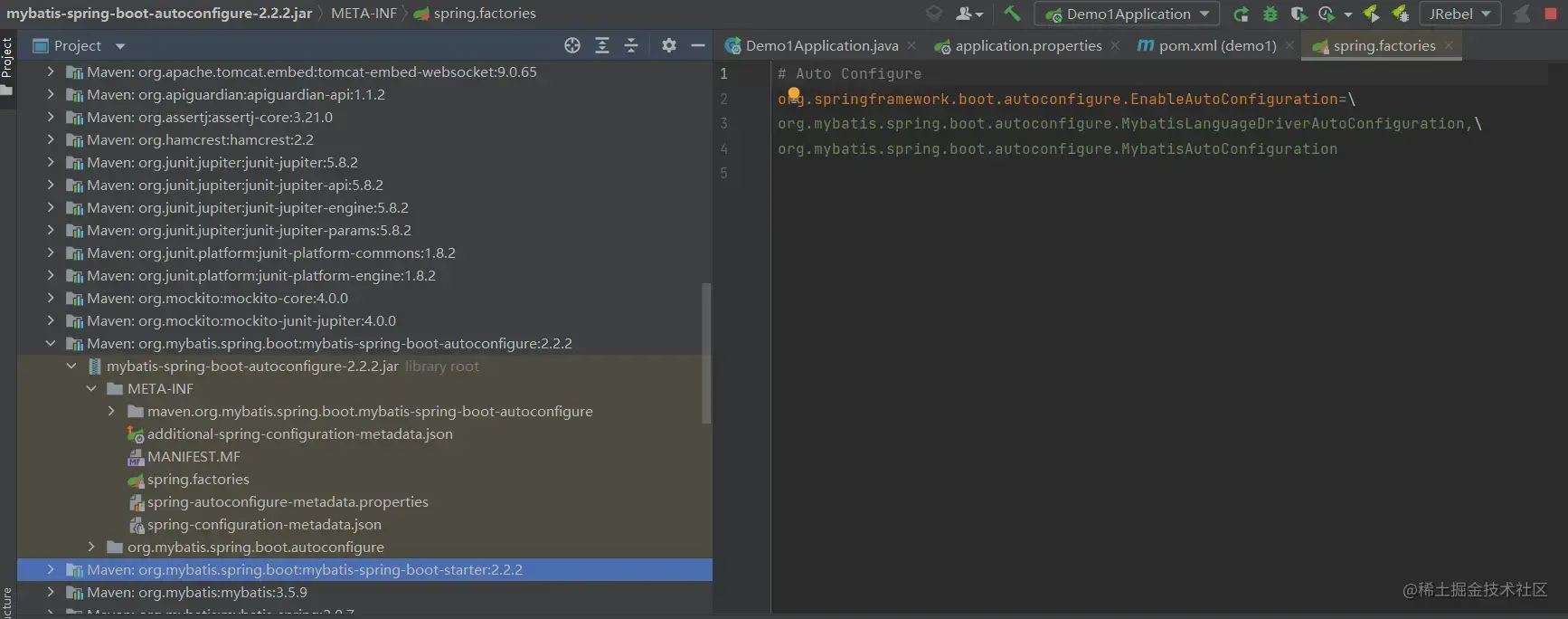
Task: Expand org.mybatis.spring.boot.autoconfigure package
Action: coord(91,547)
